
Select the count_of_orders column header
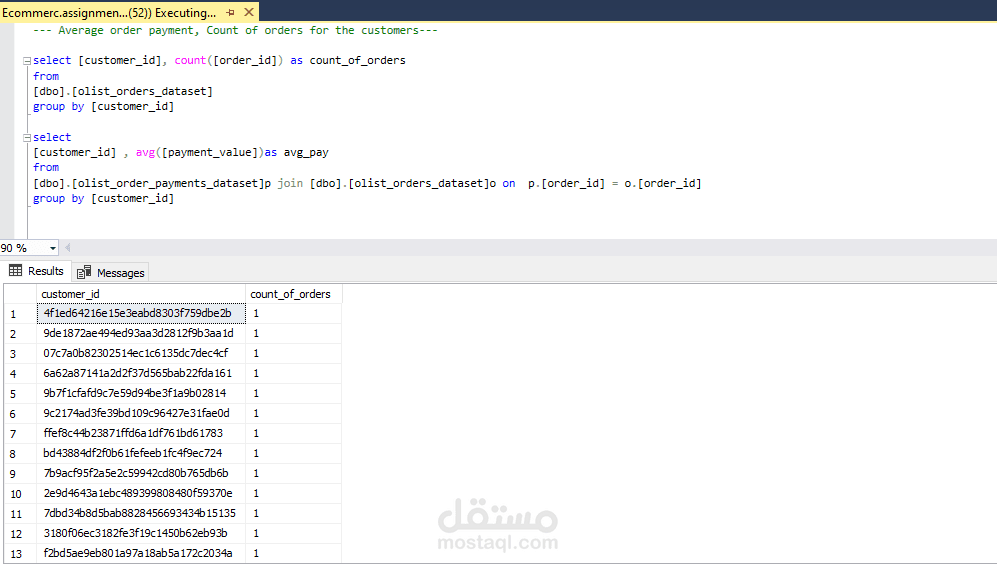294,294
